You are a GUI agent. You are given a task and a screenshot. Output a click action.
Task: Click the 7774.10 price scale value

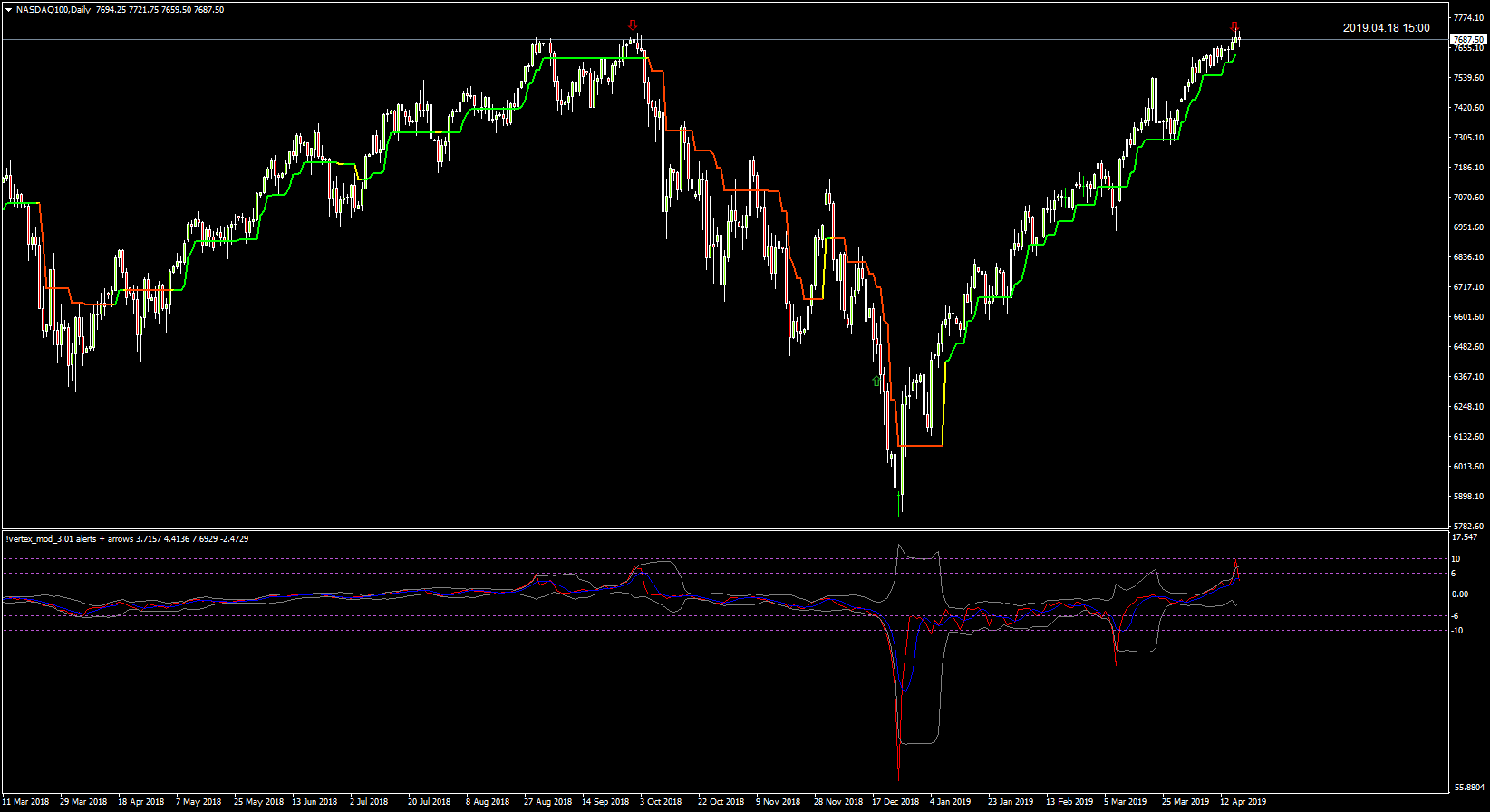[1468, 18]
